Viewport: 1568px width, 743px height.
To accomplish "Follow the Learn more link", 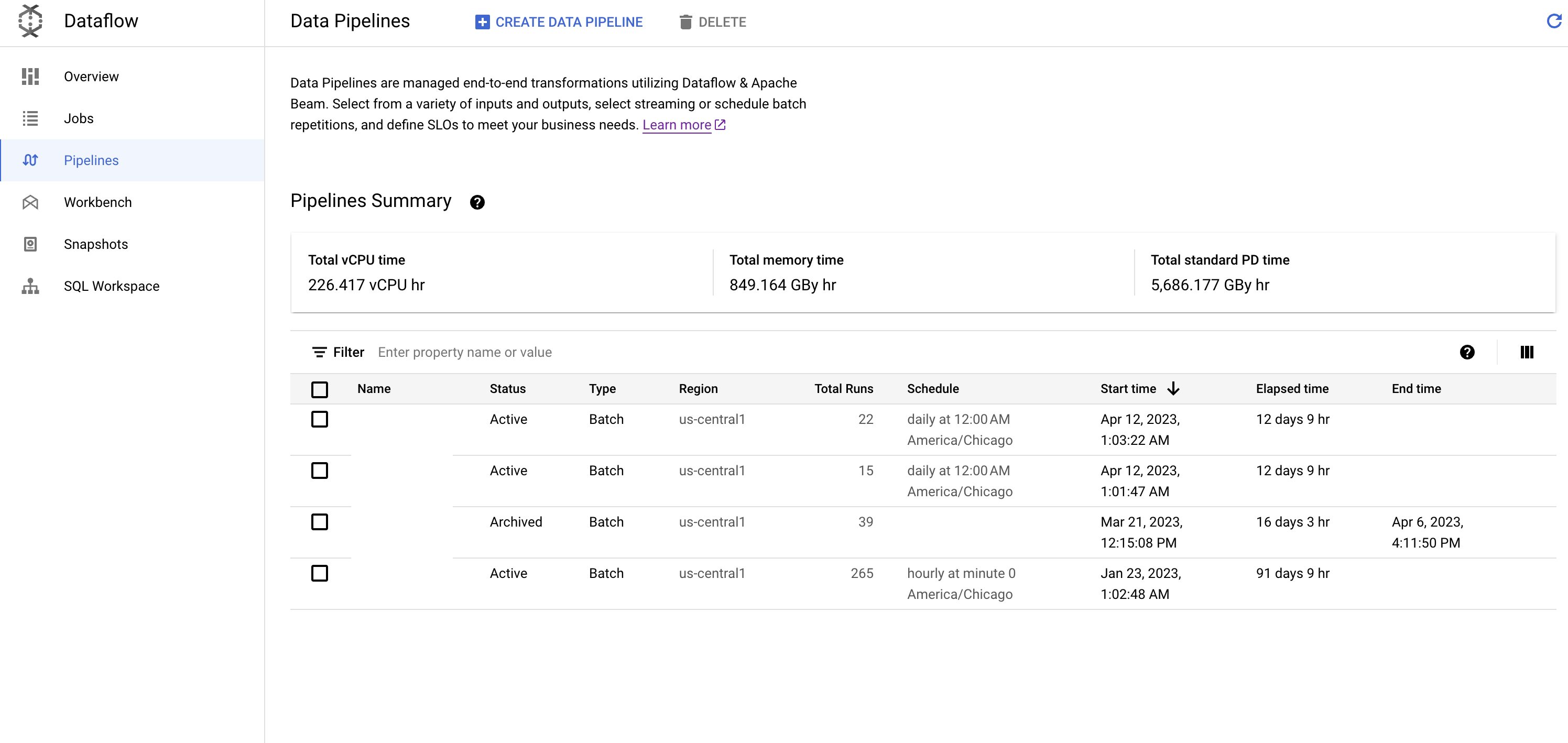I will pyautogui.click(x=676, y=125).
